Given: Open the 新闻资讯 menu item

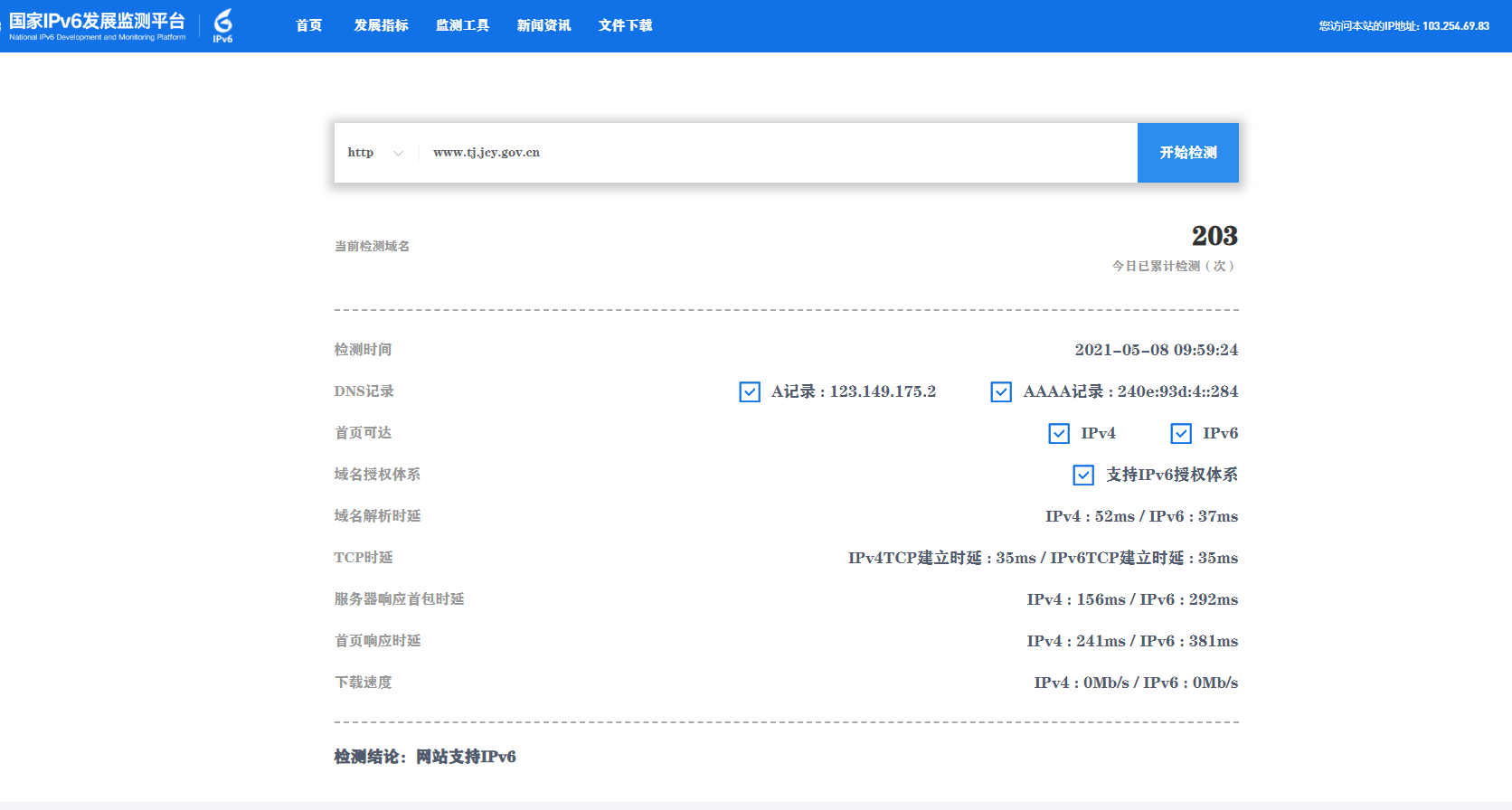Looking at the screenshot, I should (x=543, y=25).
